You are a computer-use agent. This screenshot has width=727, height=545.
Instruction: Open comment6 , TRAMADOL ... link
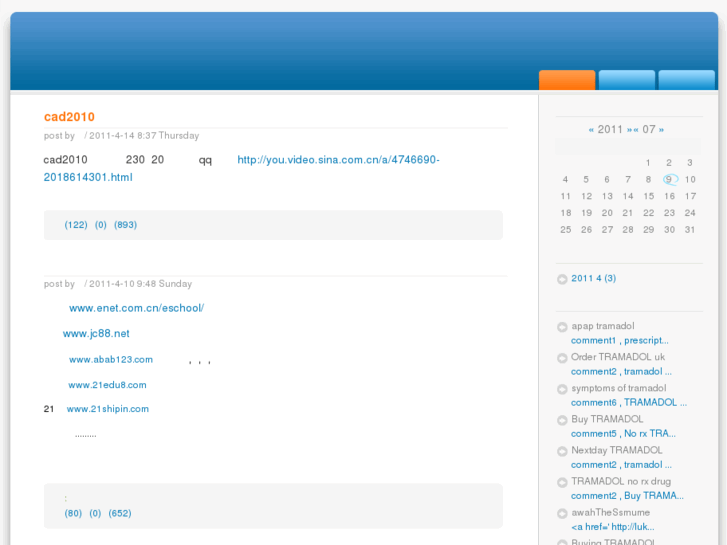pyautogui.click(x=629, y=403)
